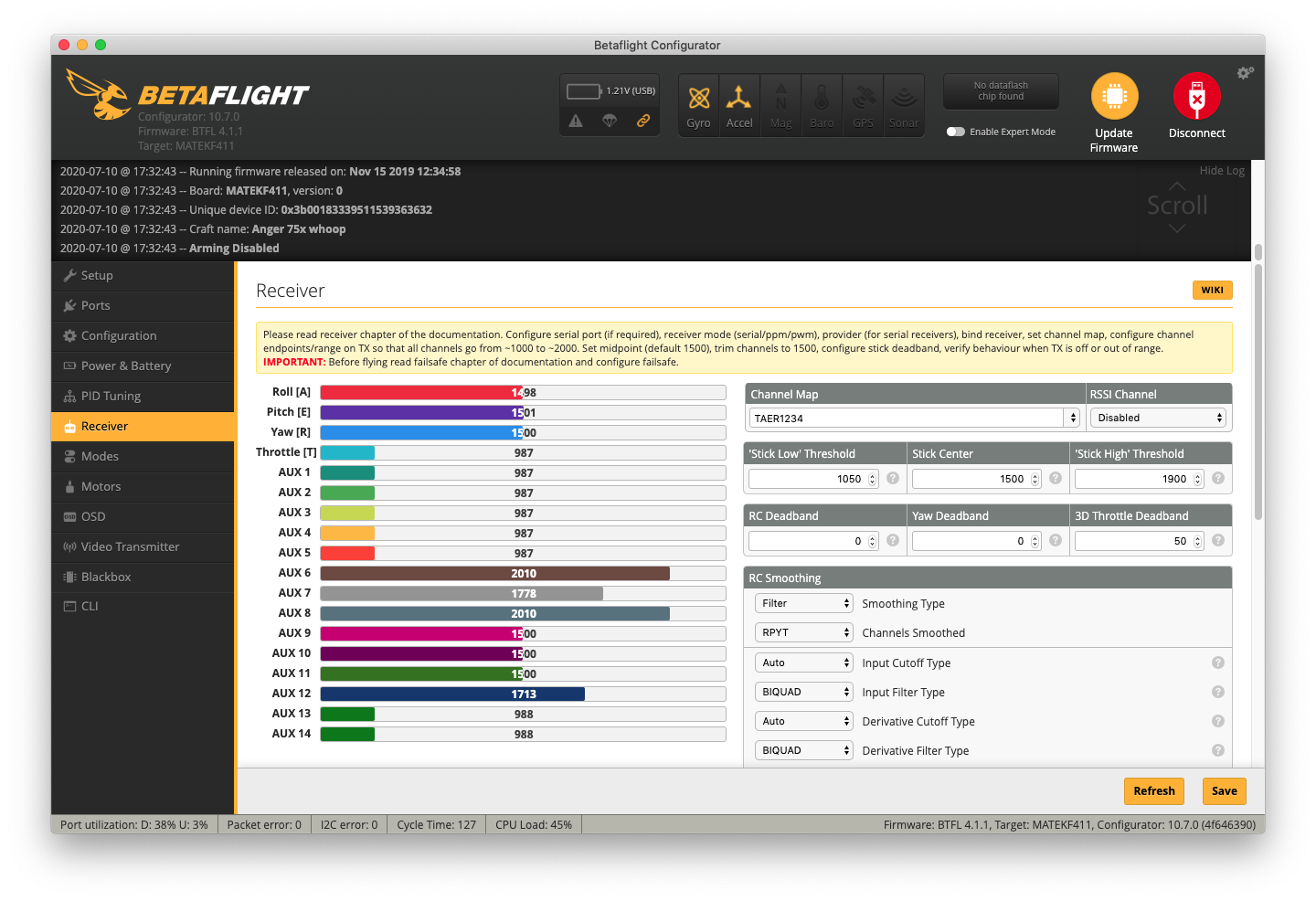This screenshot has height=901, width=1316.
Task: Open the RSSI Channel dropdown
Action: pyautogui.click(x=1158, y=418)
